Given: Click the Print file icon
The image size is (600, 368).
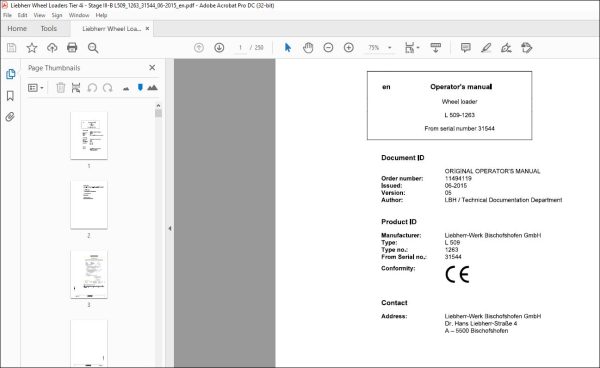Looking at the screenshot, I should (72, 47).
